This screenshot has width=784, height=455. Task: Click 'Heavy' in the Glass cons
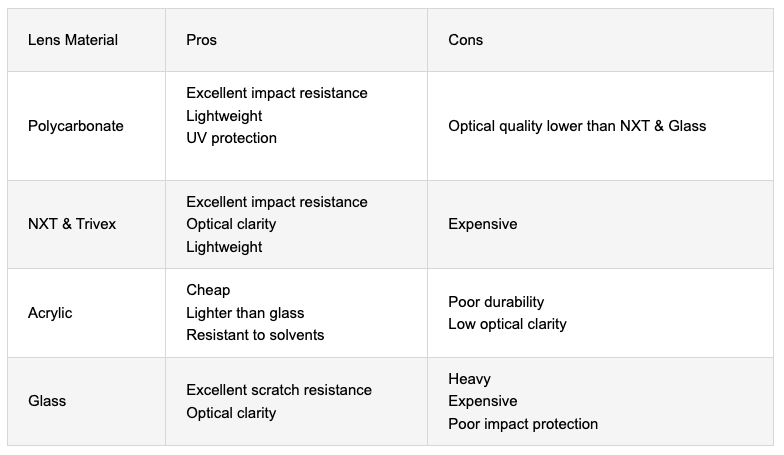(469, 379)
